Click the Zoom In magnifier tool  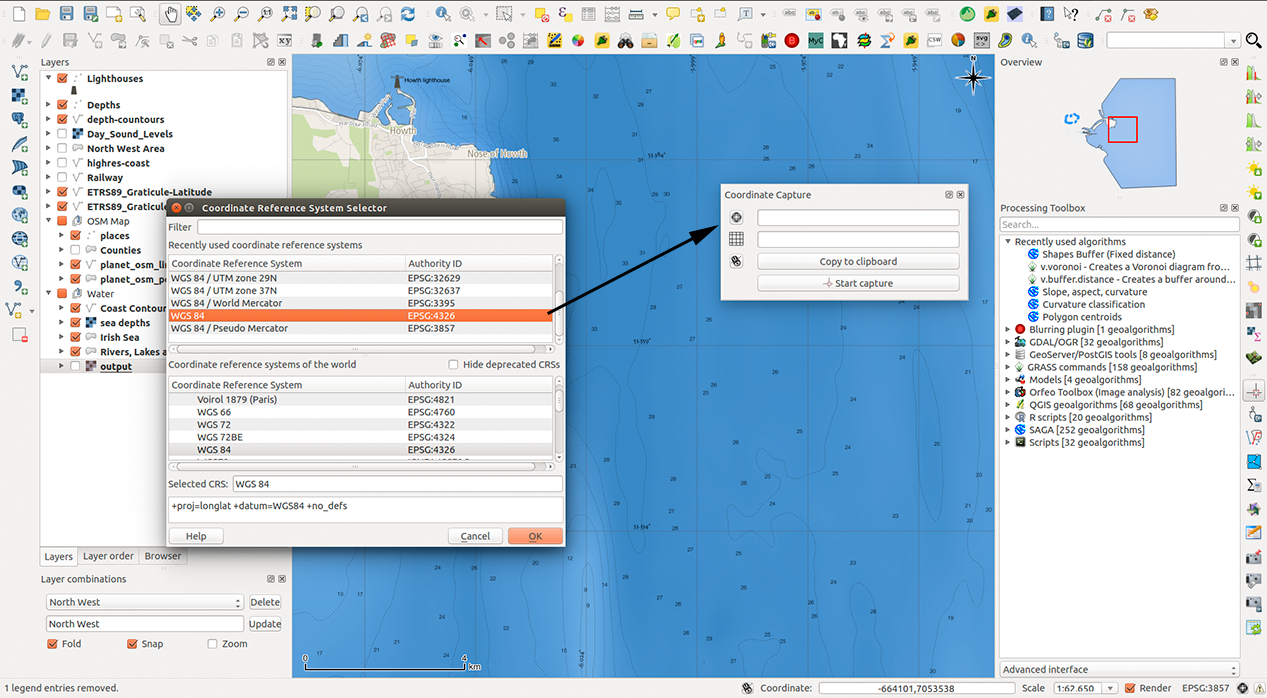(217, 14)
